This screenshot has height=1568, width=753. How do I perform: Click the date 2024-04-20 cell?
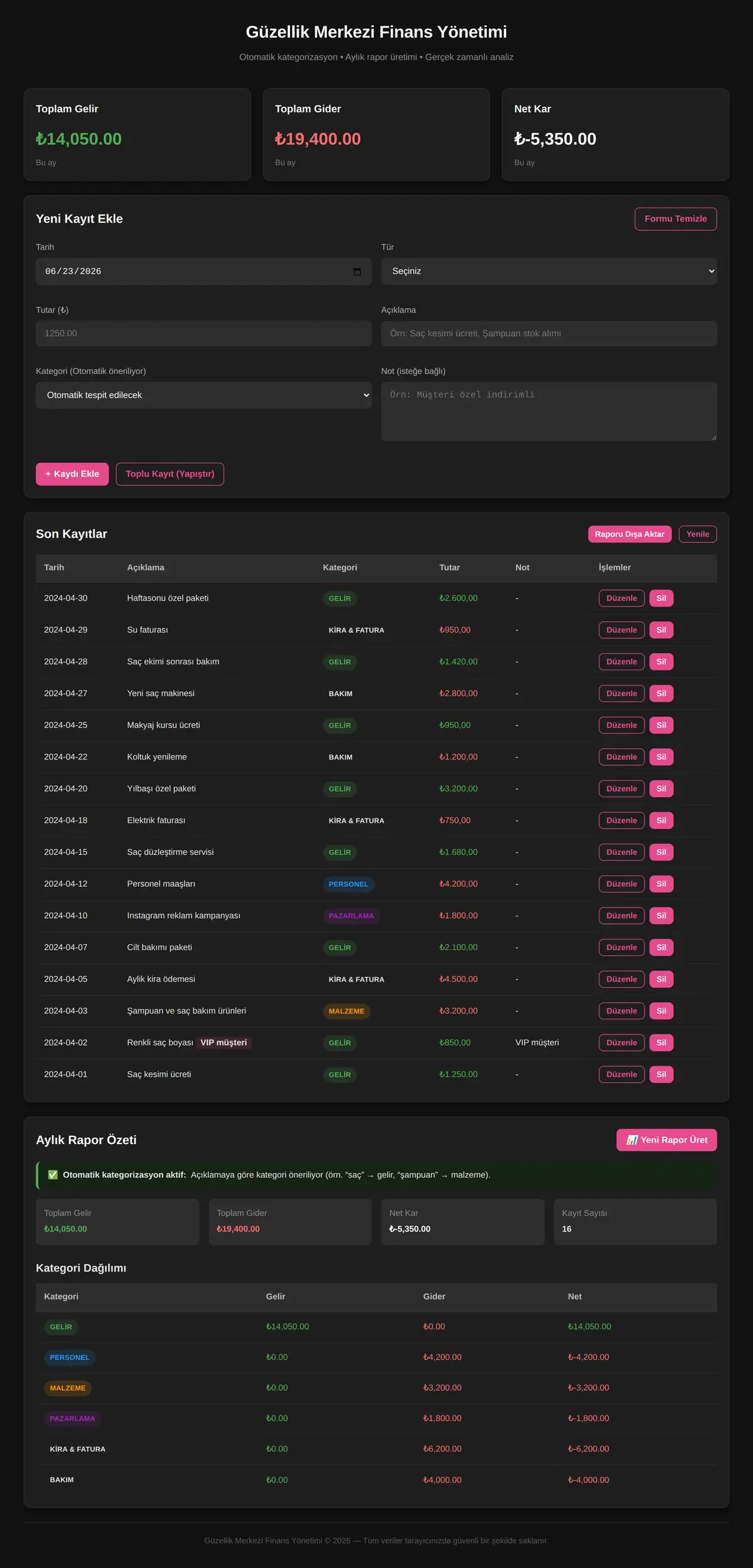[66, 789]
